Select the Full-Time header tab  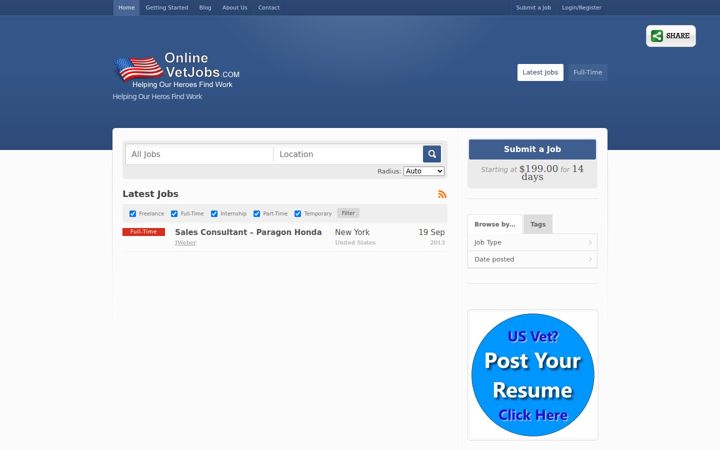[587, 73]
